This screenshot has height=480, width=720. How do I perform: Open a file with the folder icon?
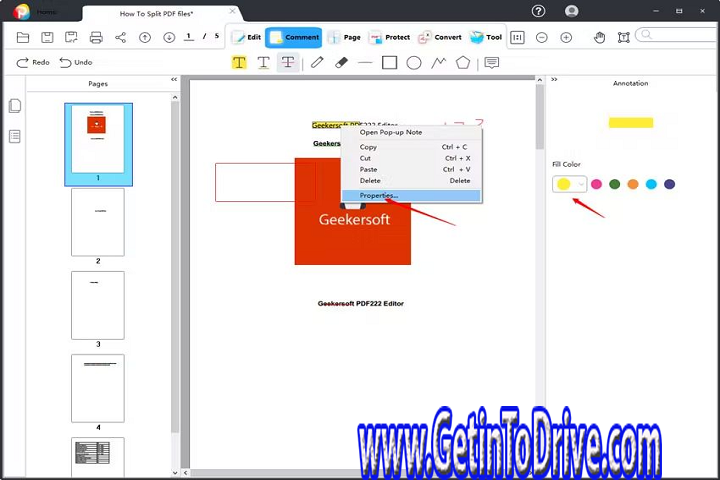tap(22, 37)
